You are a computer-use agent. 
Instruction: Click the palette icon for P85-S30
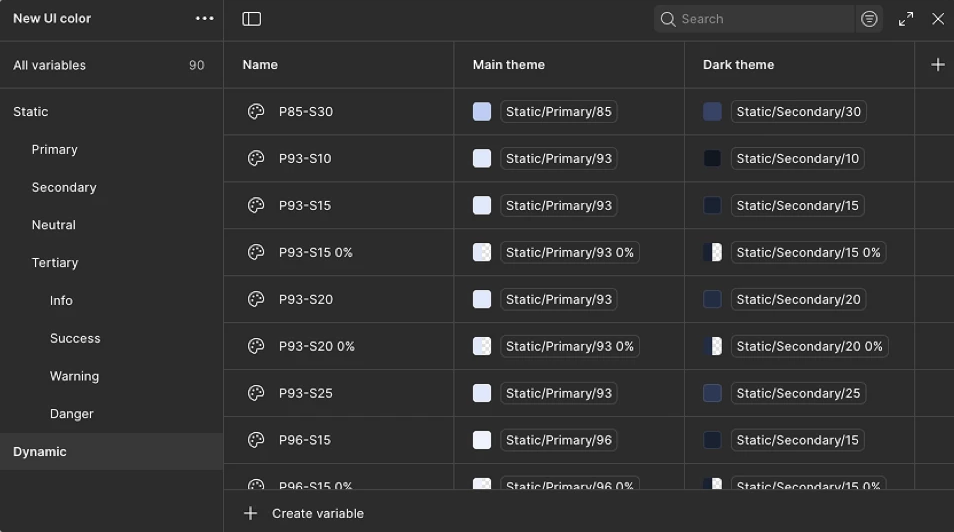(x=256, y=112)
